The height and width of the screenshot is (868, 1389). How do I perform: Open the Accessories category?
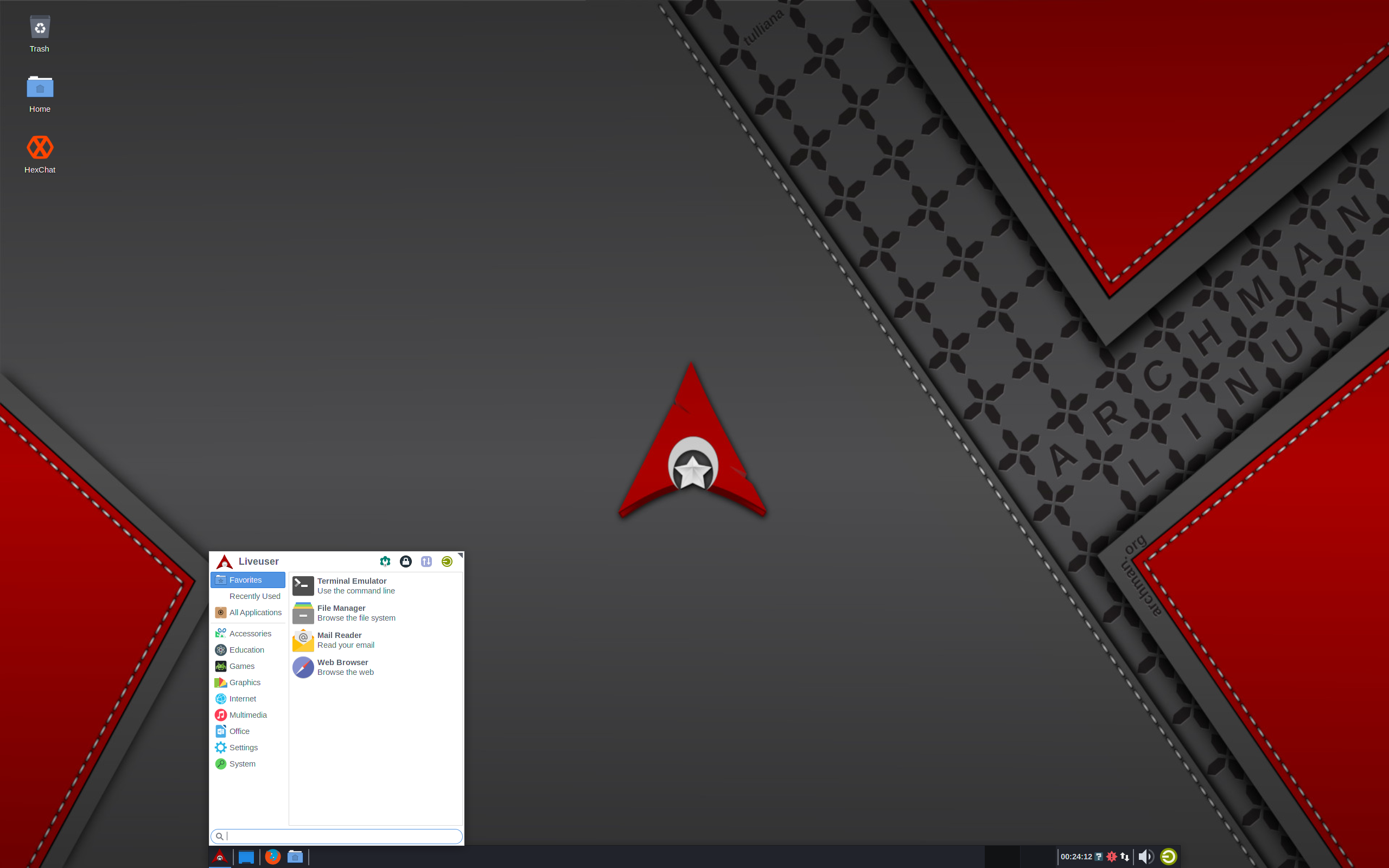(248, 633)
